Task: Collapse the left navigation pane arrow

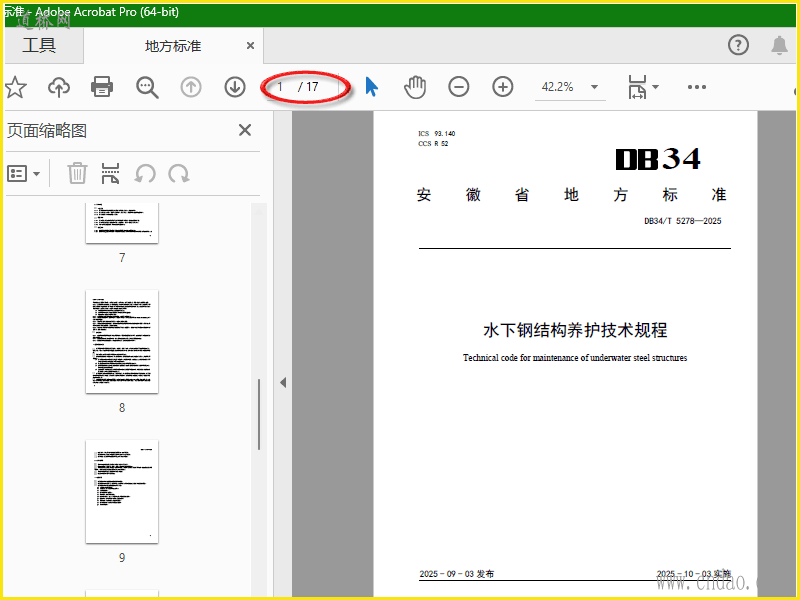Action: [x=283, y=383]
